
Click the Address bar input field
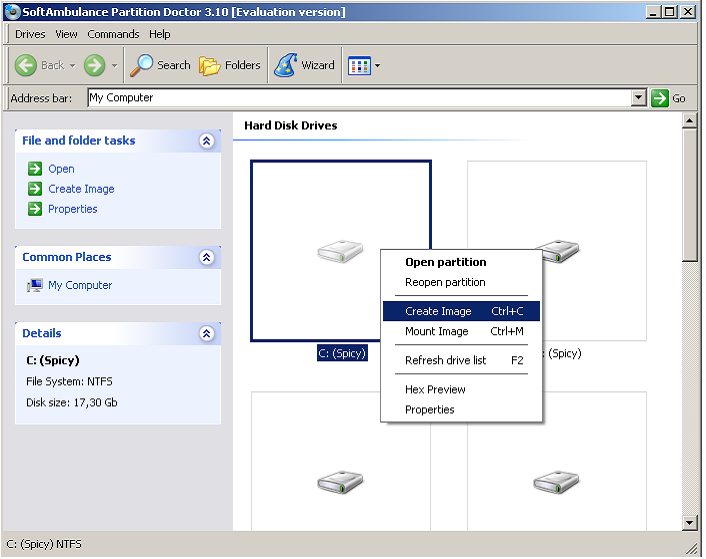359,98
